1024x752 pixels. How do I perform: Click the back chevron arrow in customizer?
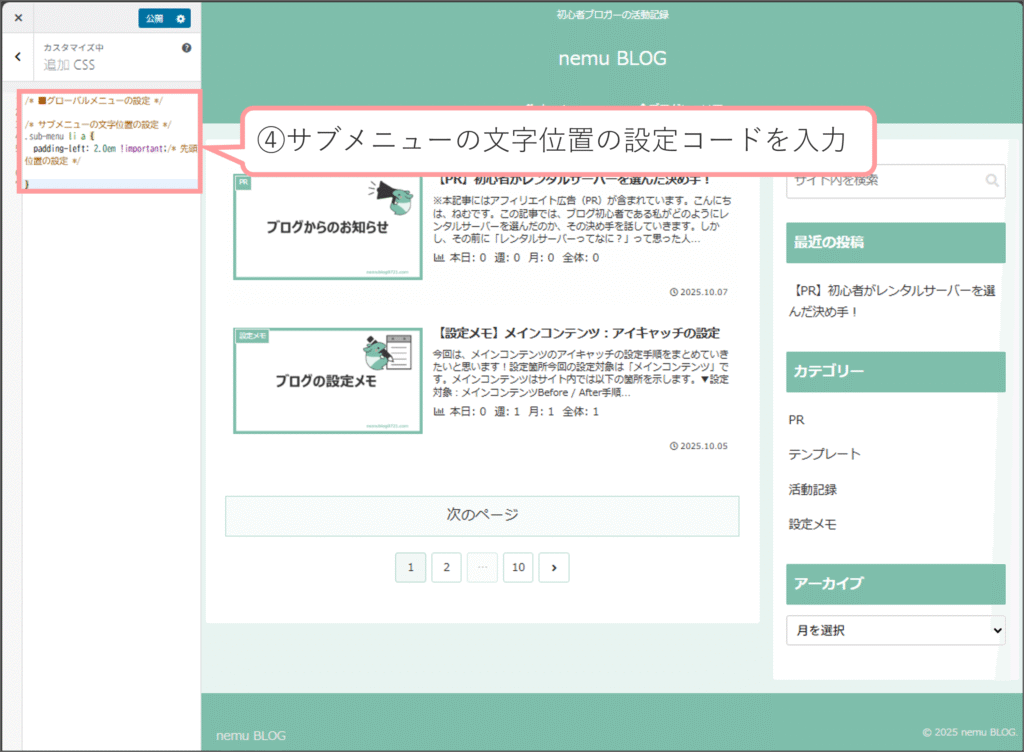(18, 57)
